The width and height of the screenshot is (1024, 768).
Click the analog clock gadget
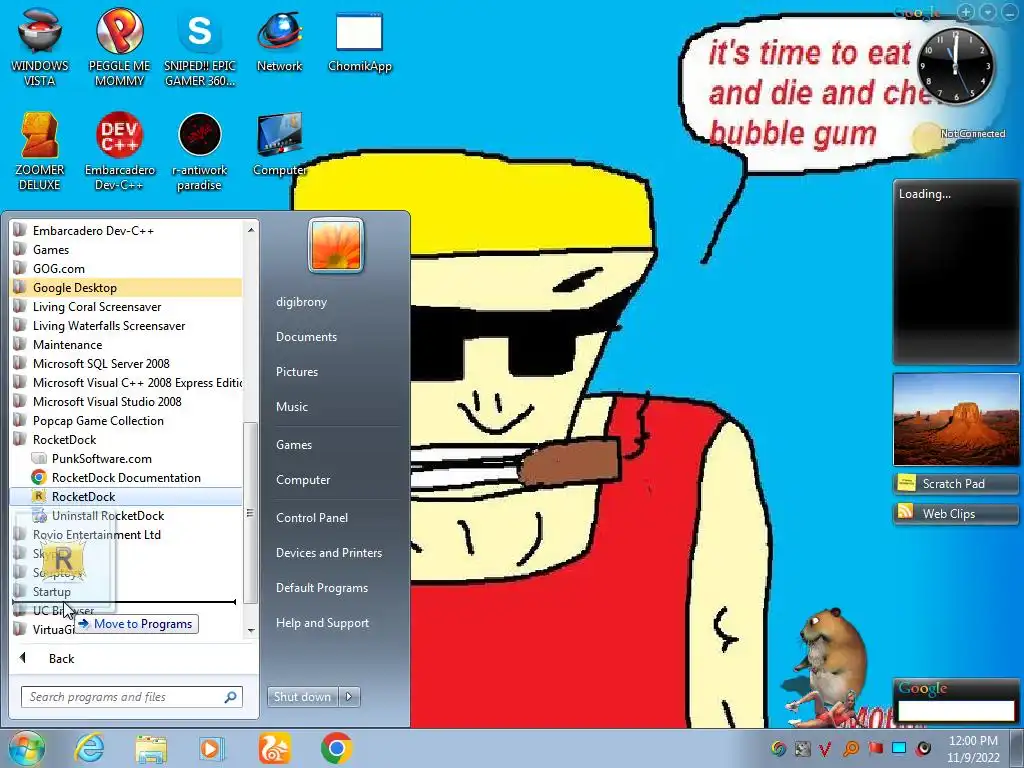(955, 65)
